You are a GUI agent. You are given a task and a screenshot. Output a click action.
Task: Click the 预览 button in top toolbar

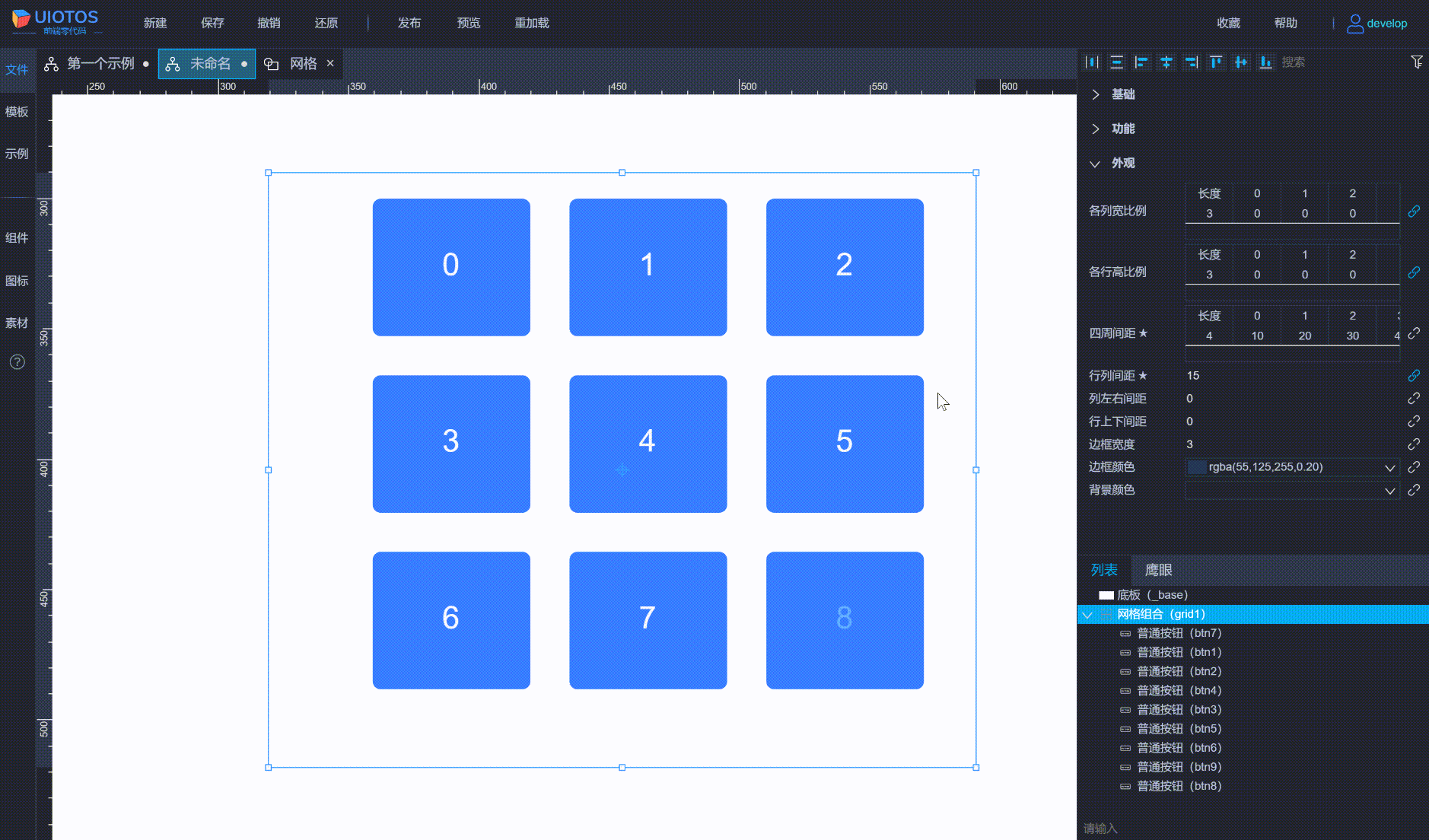tap(469, 23)
